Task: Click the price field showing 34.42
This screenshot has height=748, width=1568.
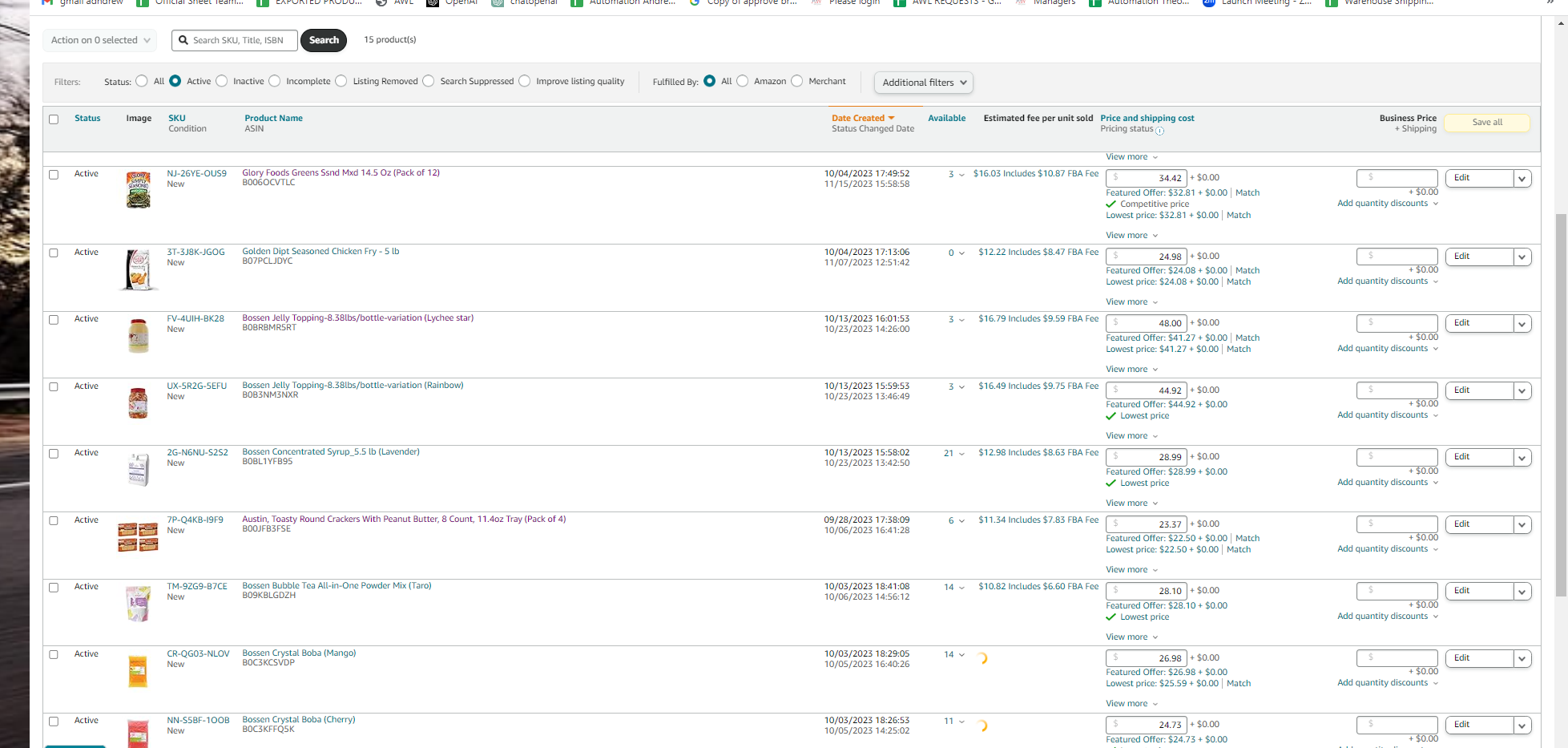Action: coord(1146,178)
